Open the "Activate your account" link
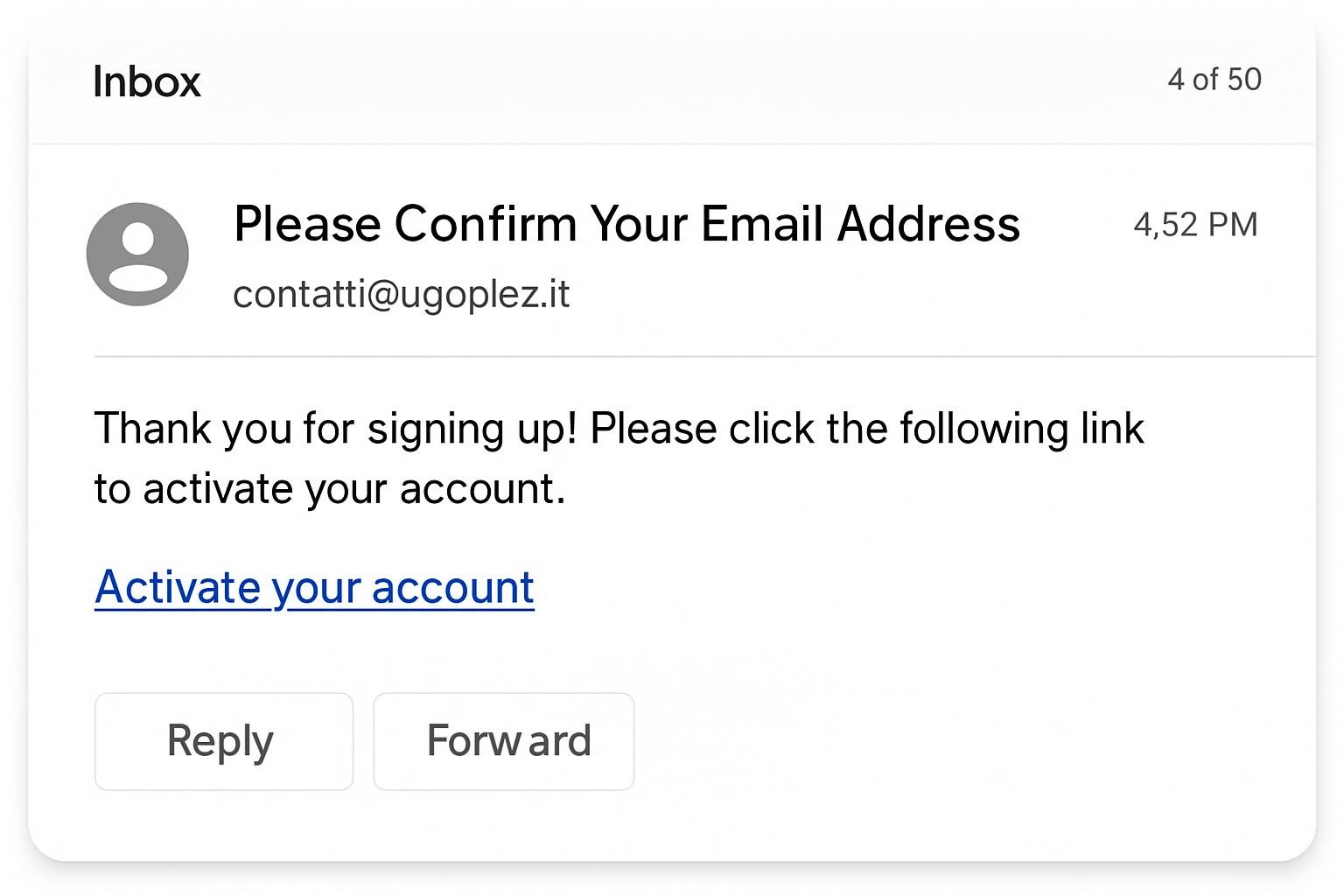This screenshot has height=896, width=1344. 314,587
